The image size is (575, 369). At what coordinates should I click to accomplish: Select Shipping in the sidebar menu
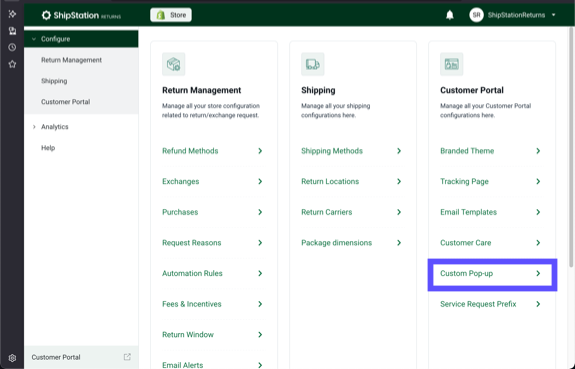tap(54, 81)
